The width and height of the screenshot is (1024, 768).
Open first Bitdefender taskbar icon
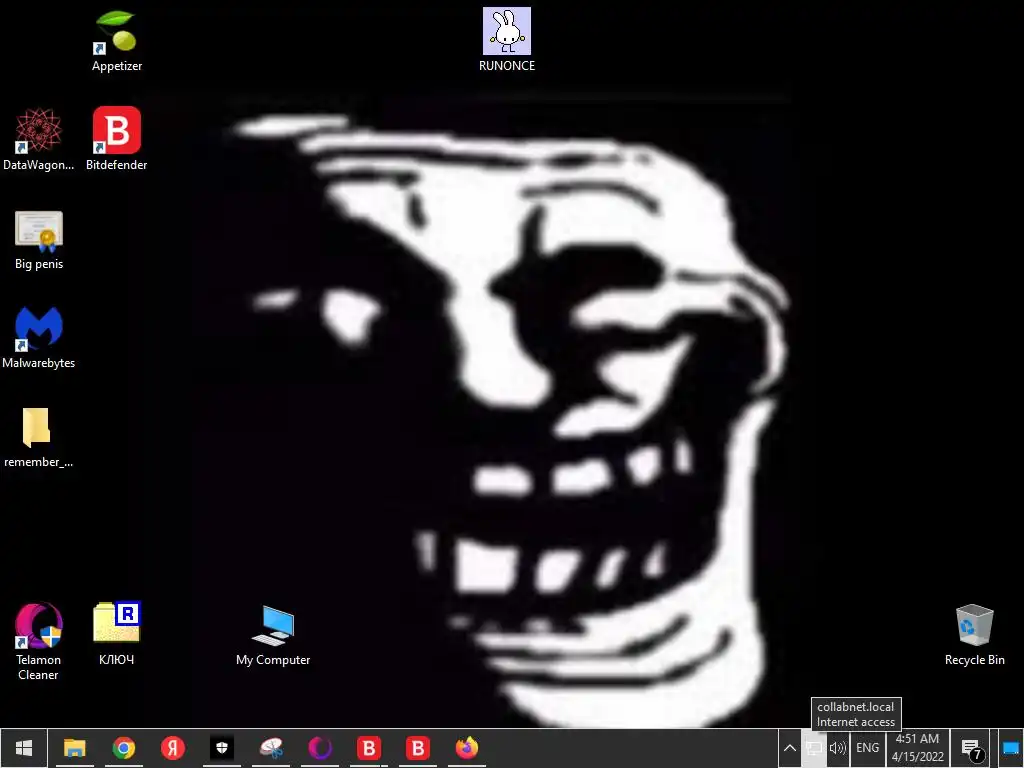click(368, 748)
